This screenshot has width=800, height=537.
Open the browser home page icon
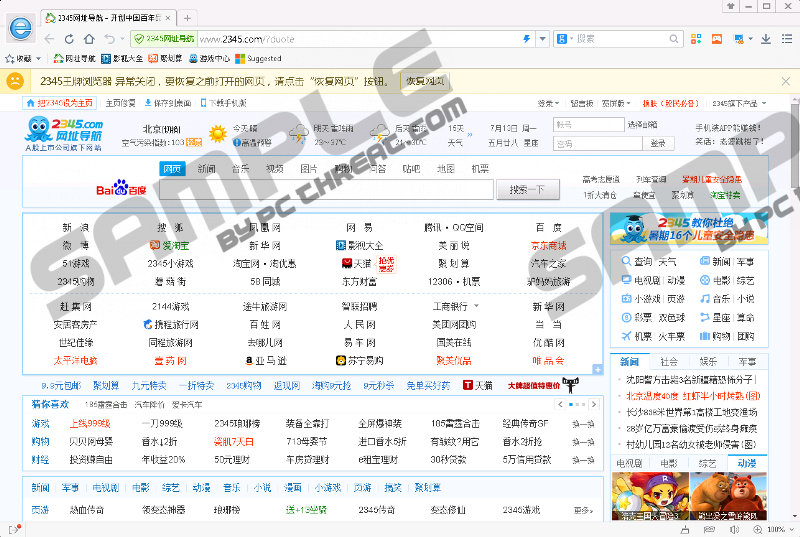pos(89,39)
